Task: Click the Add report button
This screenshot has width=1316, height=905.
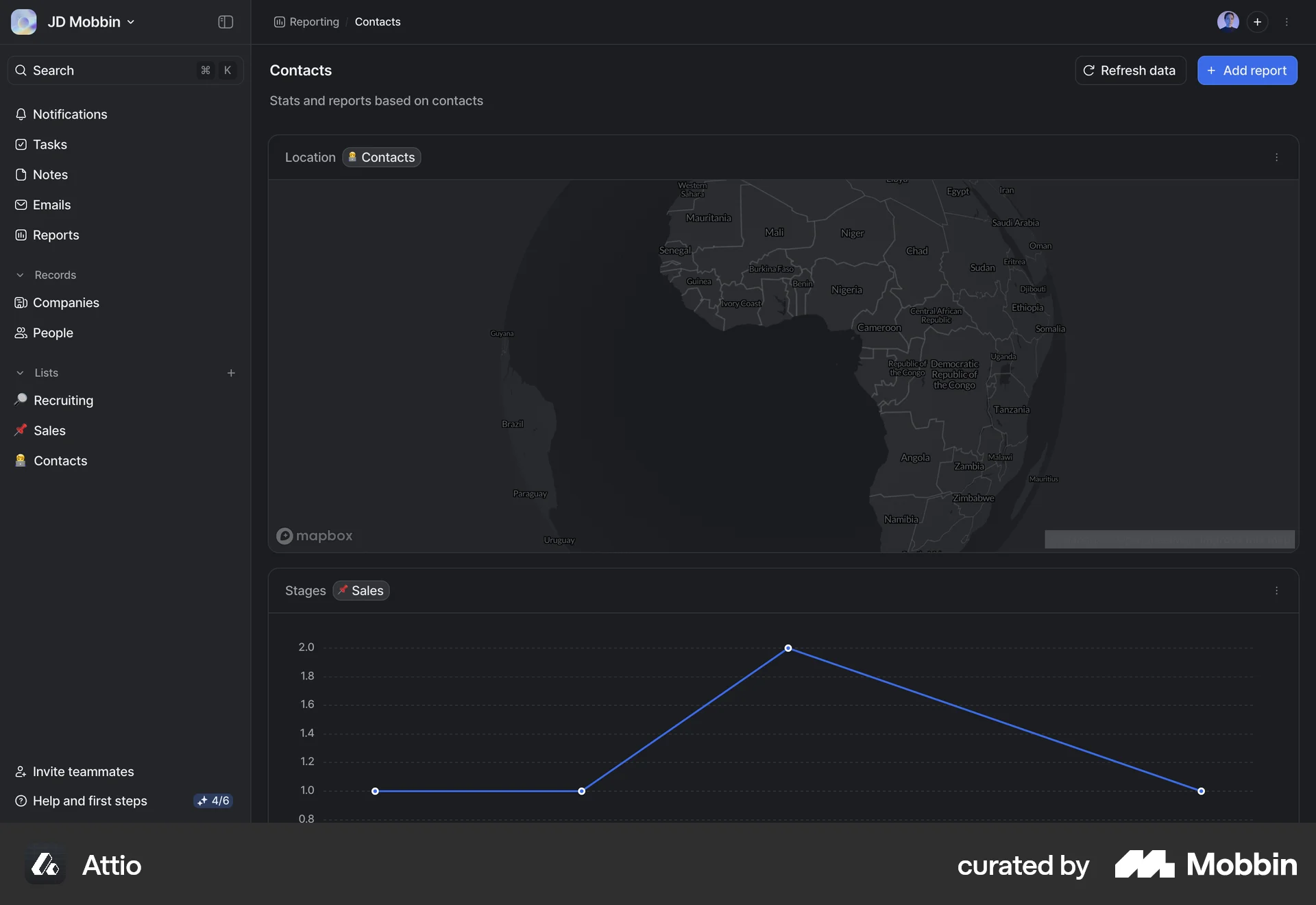Action: coord(1247,70)
